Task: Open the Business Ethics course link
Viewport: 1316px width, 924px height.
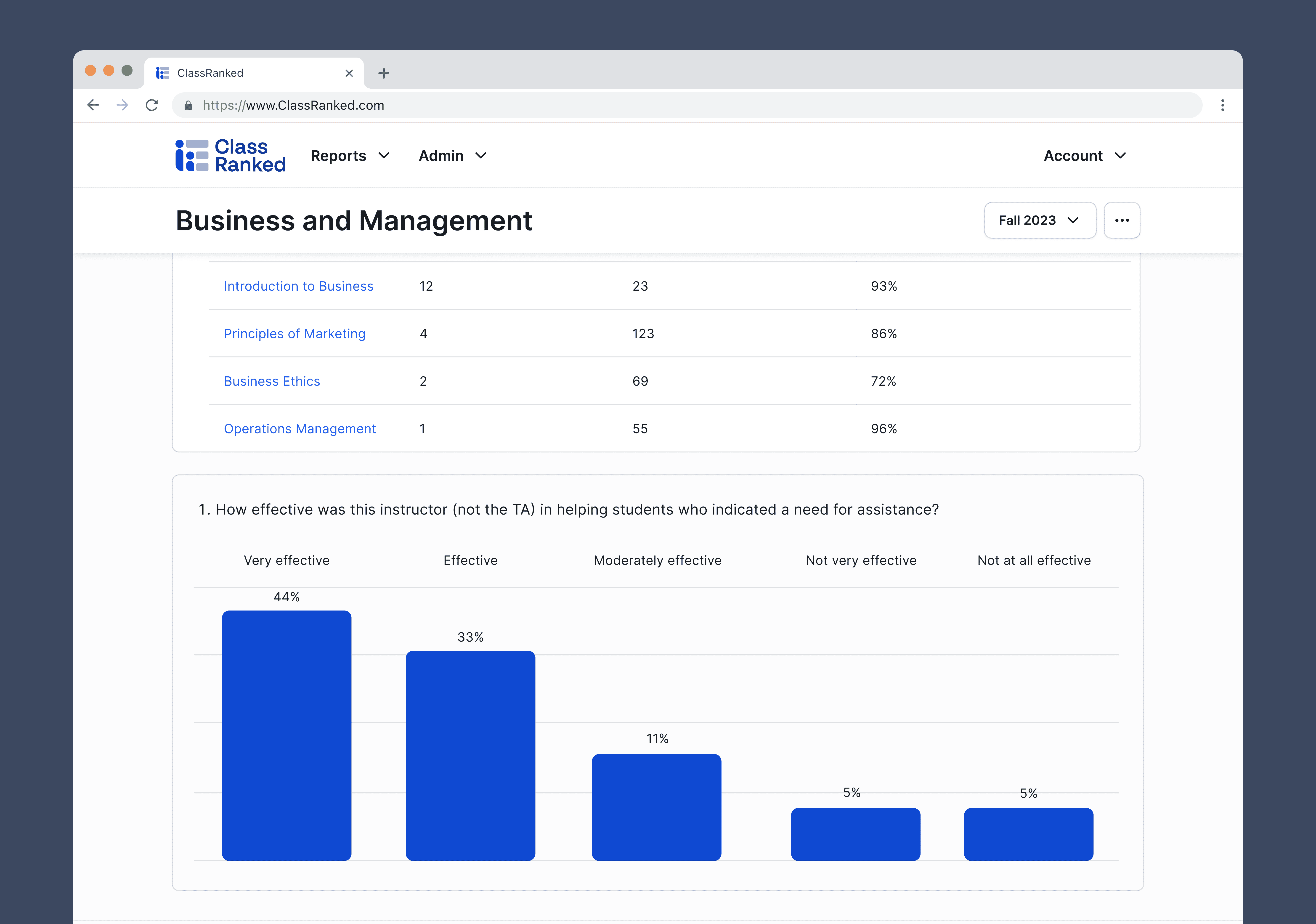Action: (272, 381)
